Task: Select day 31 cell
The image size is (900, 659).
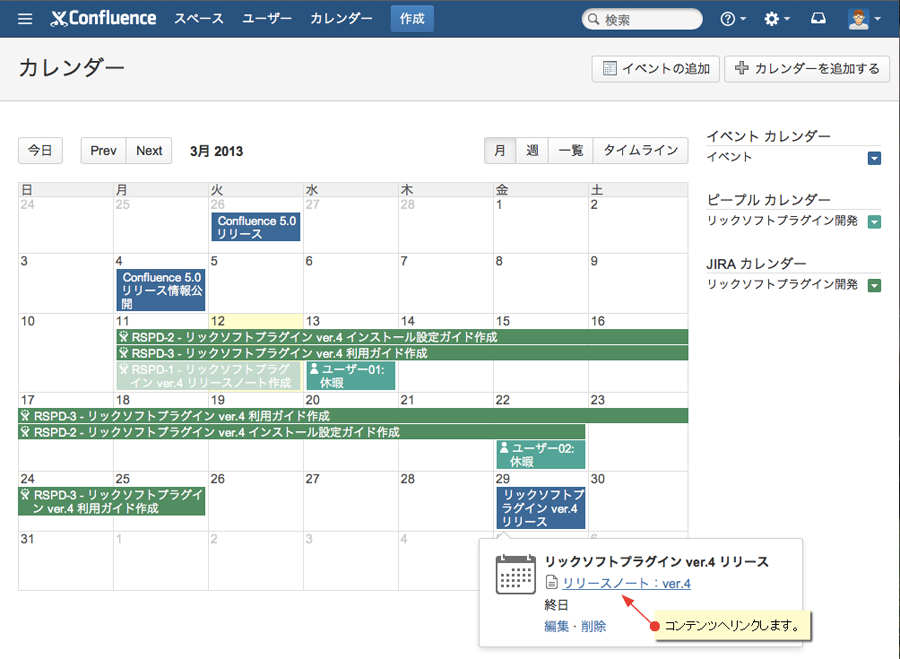Action: point(65,561)
